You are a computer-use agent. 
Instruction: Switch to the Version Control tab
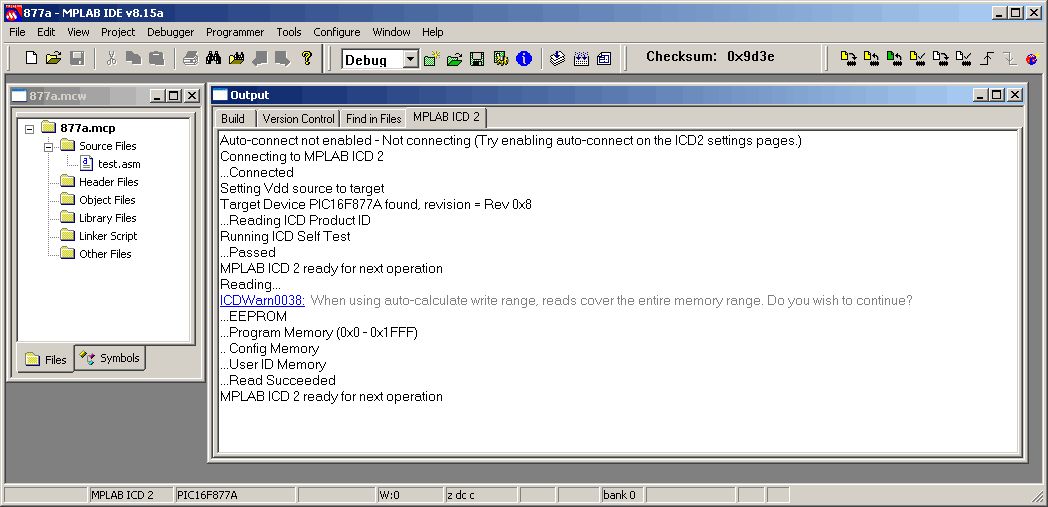click(298, 119)
